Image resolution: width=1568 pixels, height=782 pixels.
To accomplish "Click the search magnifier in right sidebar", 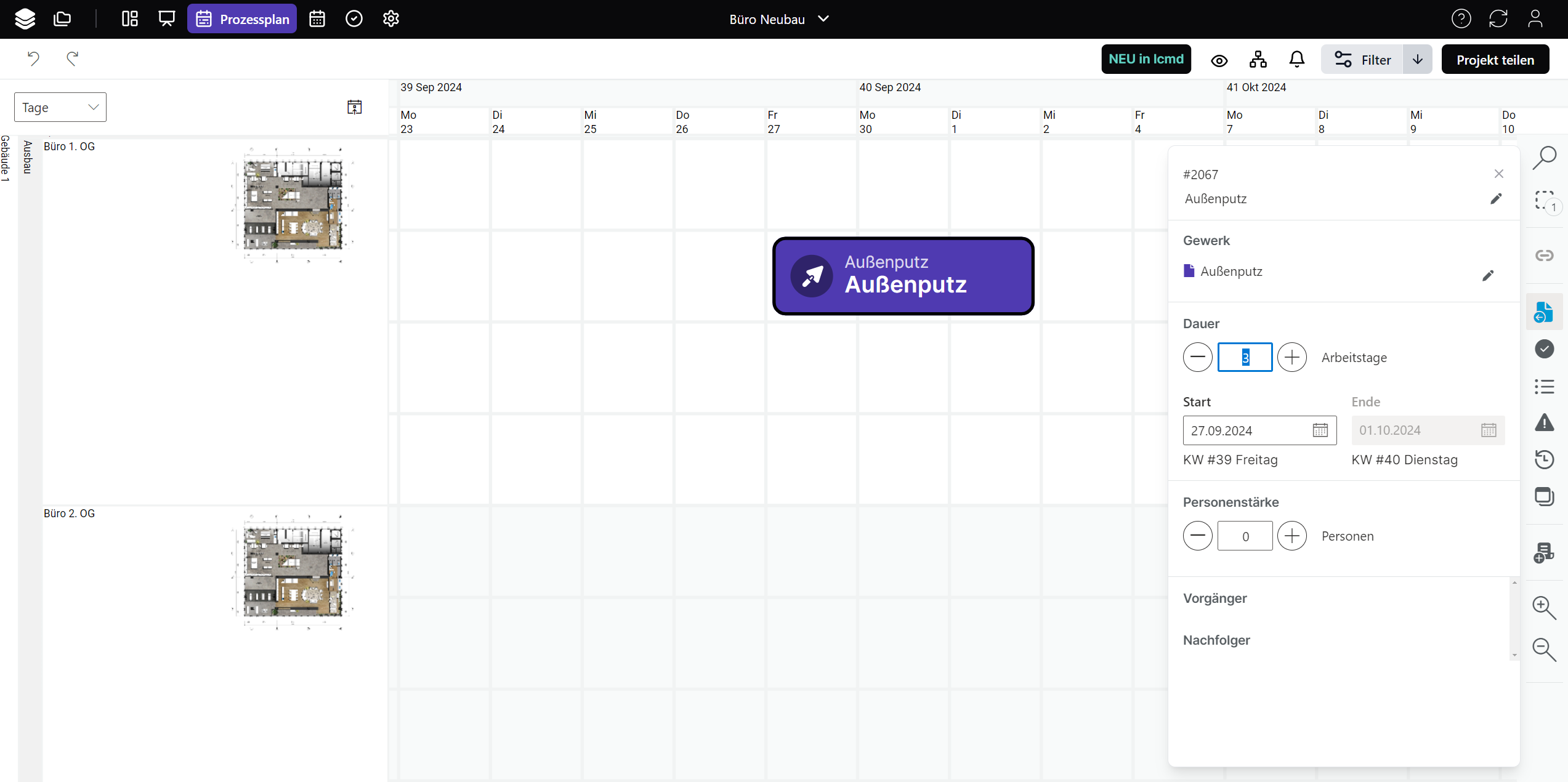I will [x=1544, y=158].
